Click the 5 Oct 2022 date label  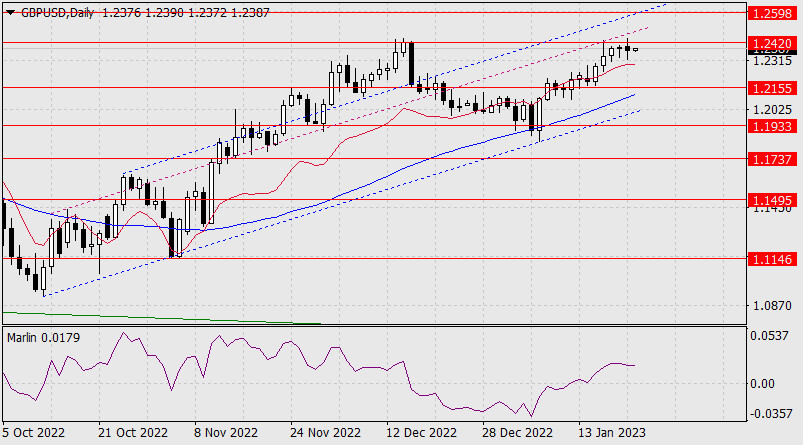coord(33,433)
